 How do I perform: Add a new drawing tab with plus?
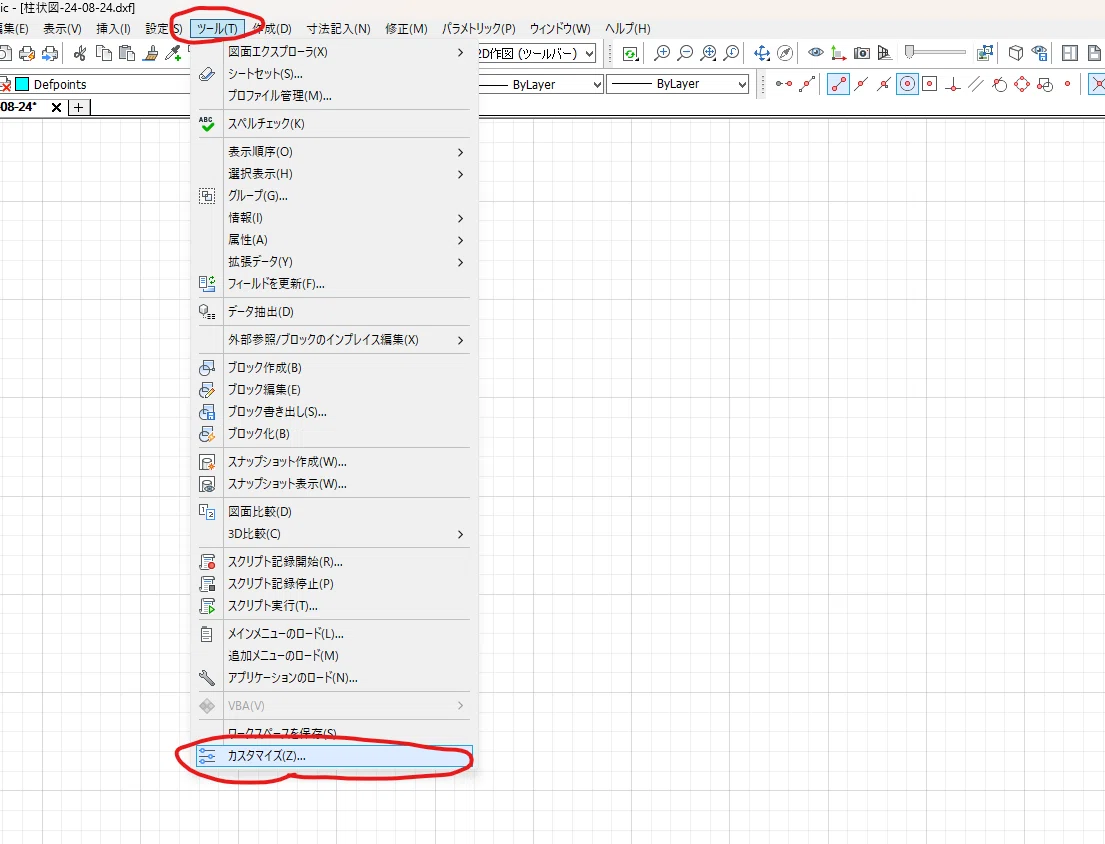(x=79, y=107)
